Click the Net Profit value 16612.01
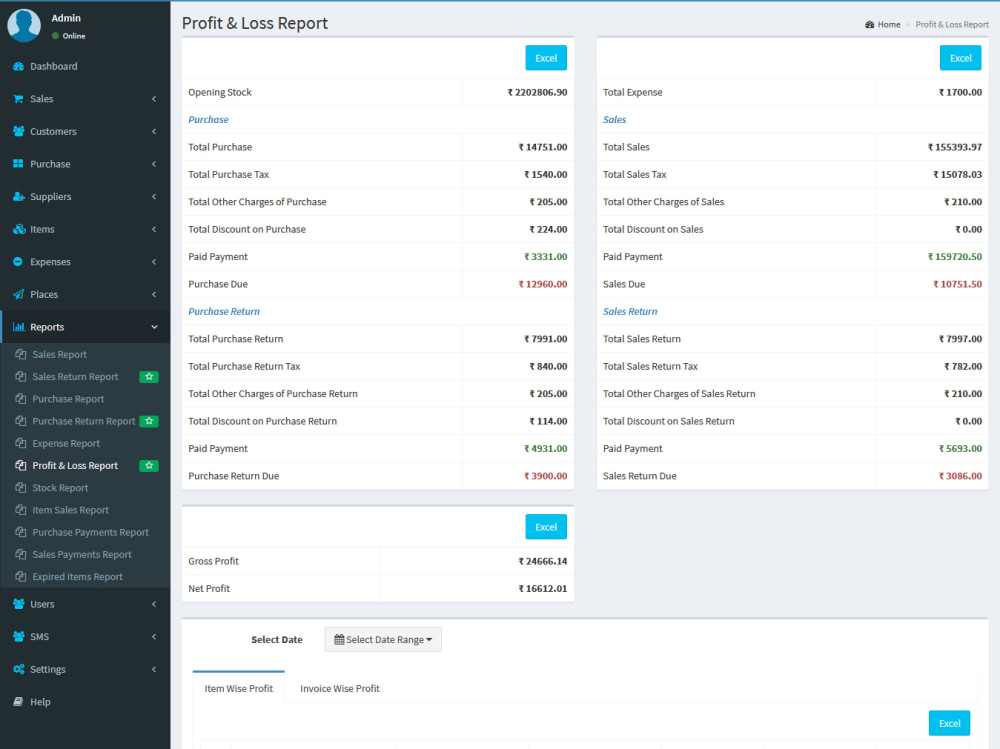This screenshot has height=749, width=1000. tap(543, 589)
